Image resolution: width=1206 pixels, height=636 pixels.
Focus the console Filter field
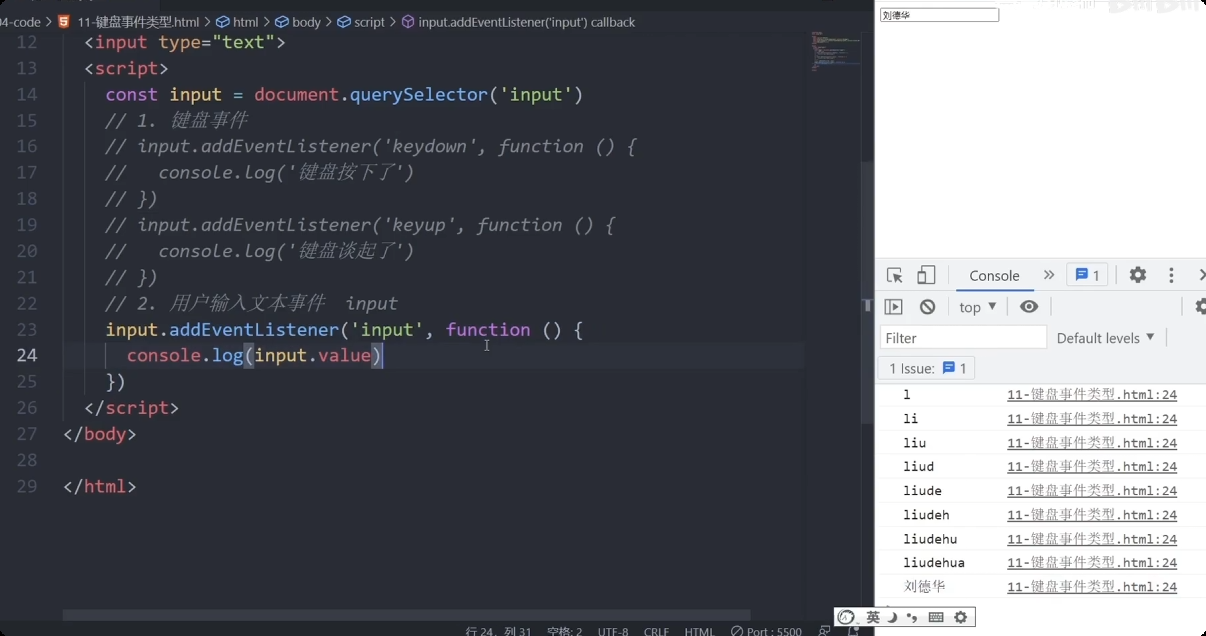(x=963, y=338)
